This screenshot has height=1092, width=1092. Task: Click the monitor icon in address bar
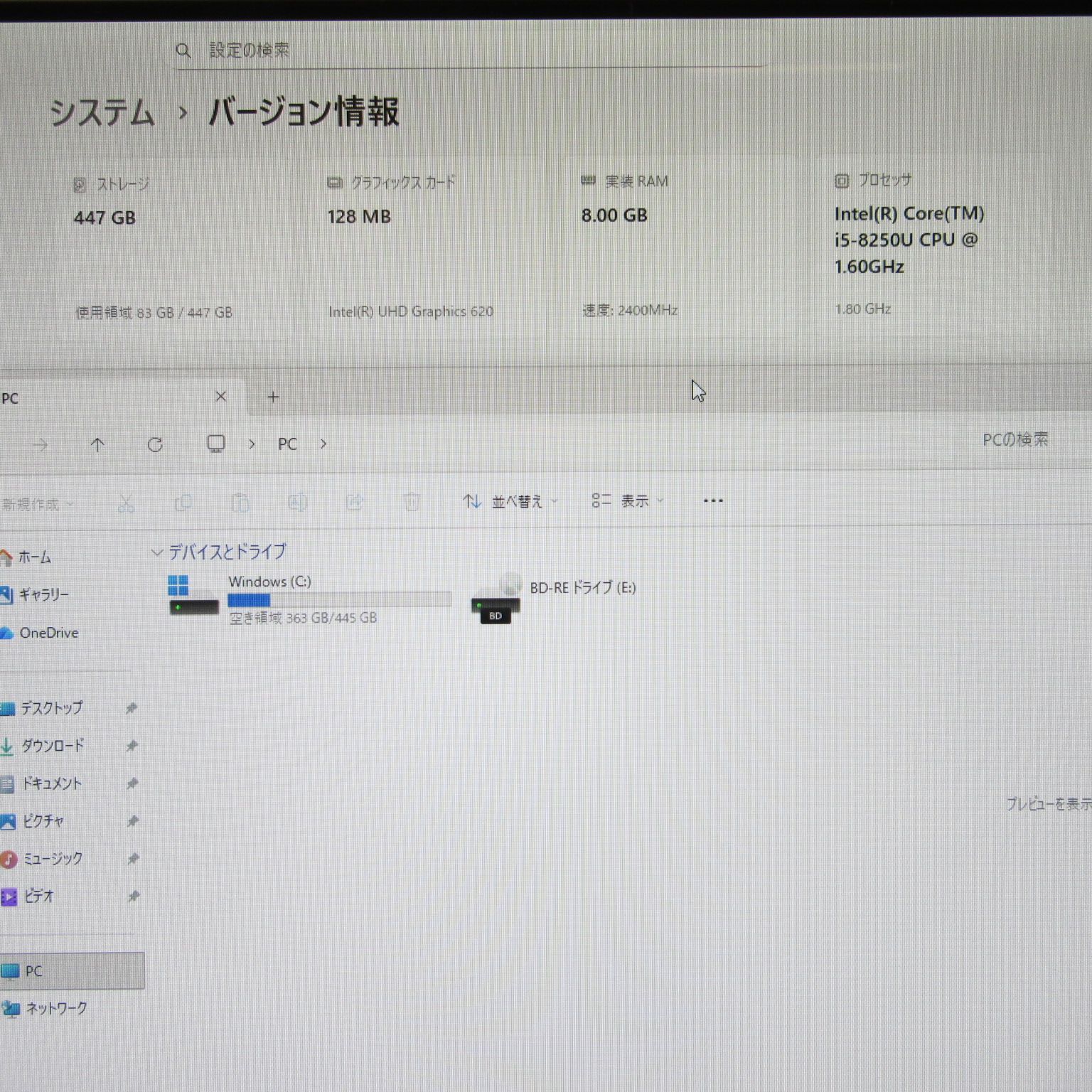tap(215, 444)
